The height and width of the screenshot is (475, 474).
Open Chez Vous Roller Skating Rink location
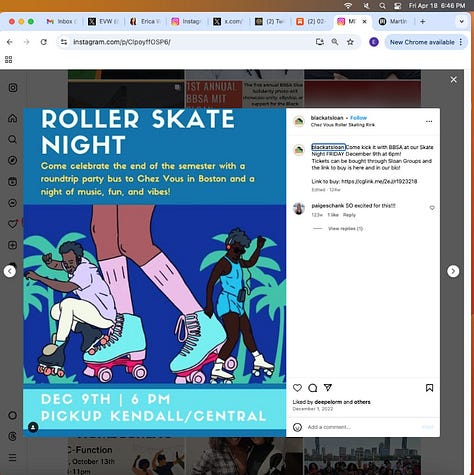coord(343,125)
